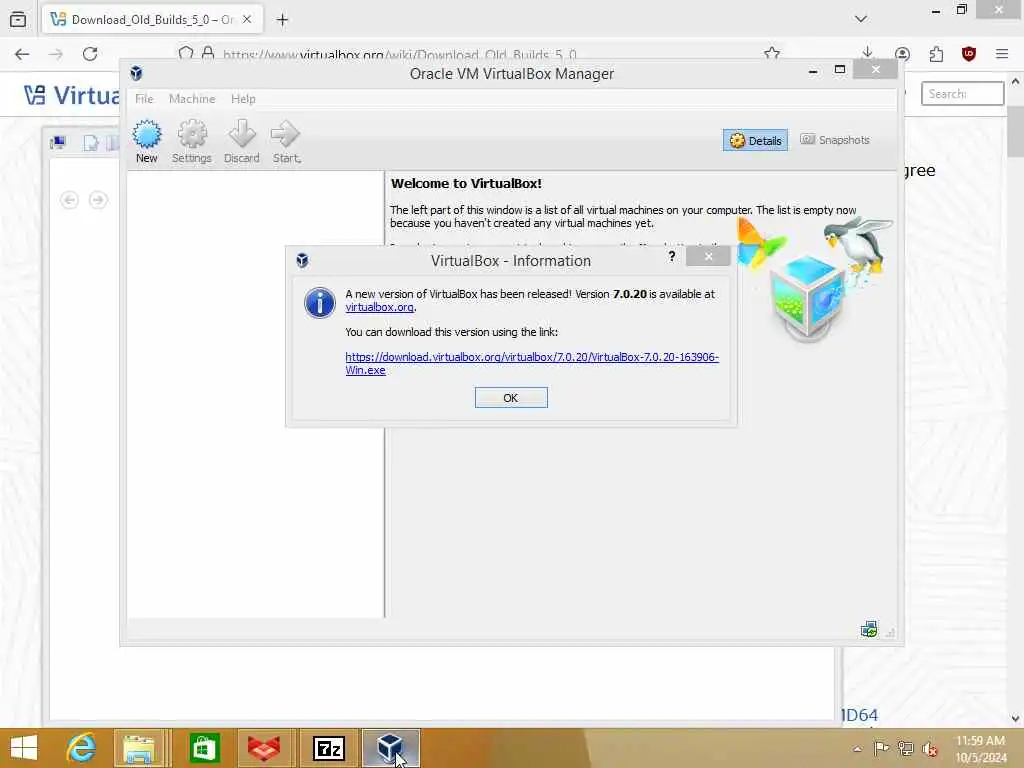Image resolution: width=1024 pixels, height=768 pixels.
Task: Open the browser account icon
Action: 903,54
